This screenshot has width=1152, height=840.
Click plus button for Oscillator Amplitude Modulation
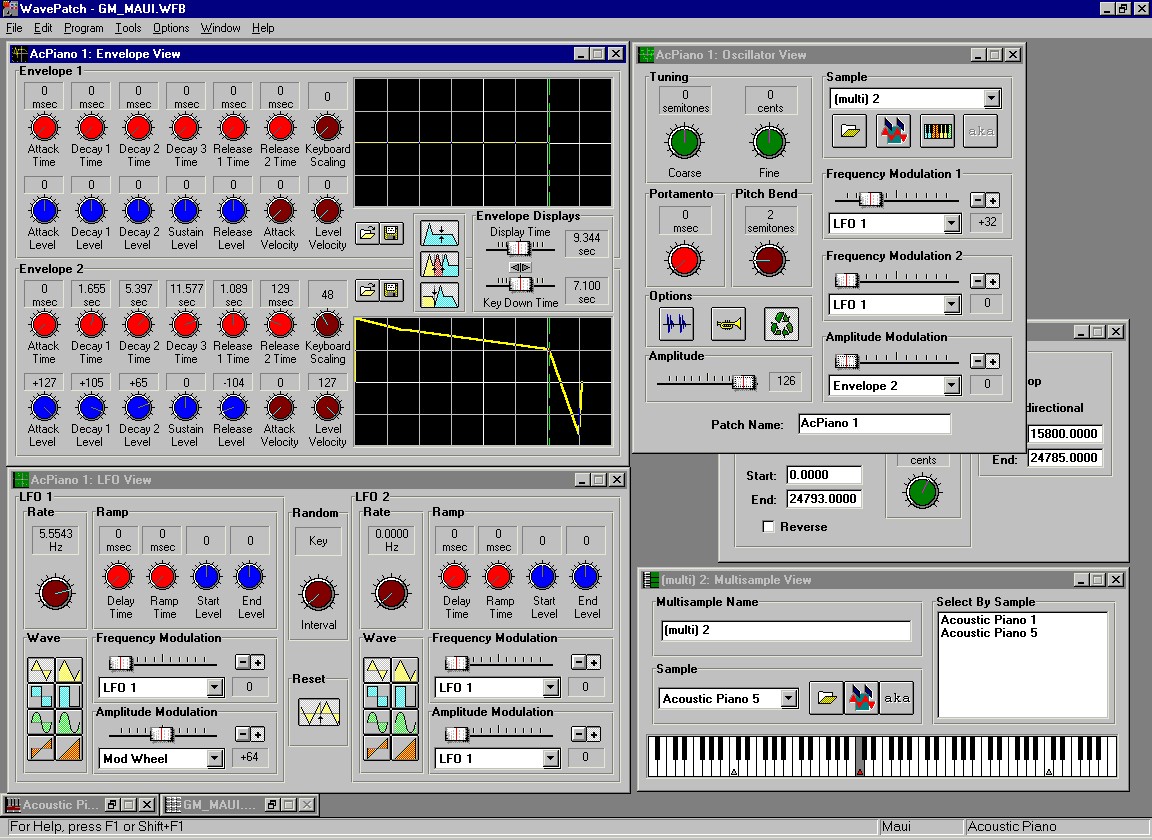click(993, 361)
